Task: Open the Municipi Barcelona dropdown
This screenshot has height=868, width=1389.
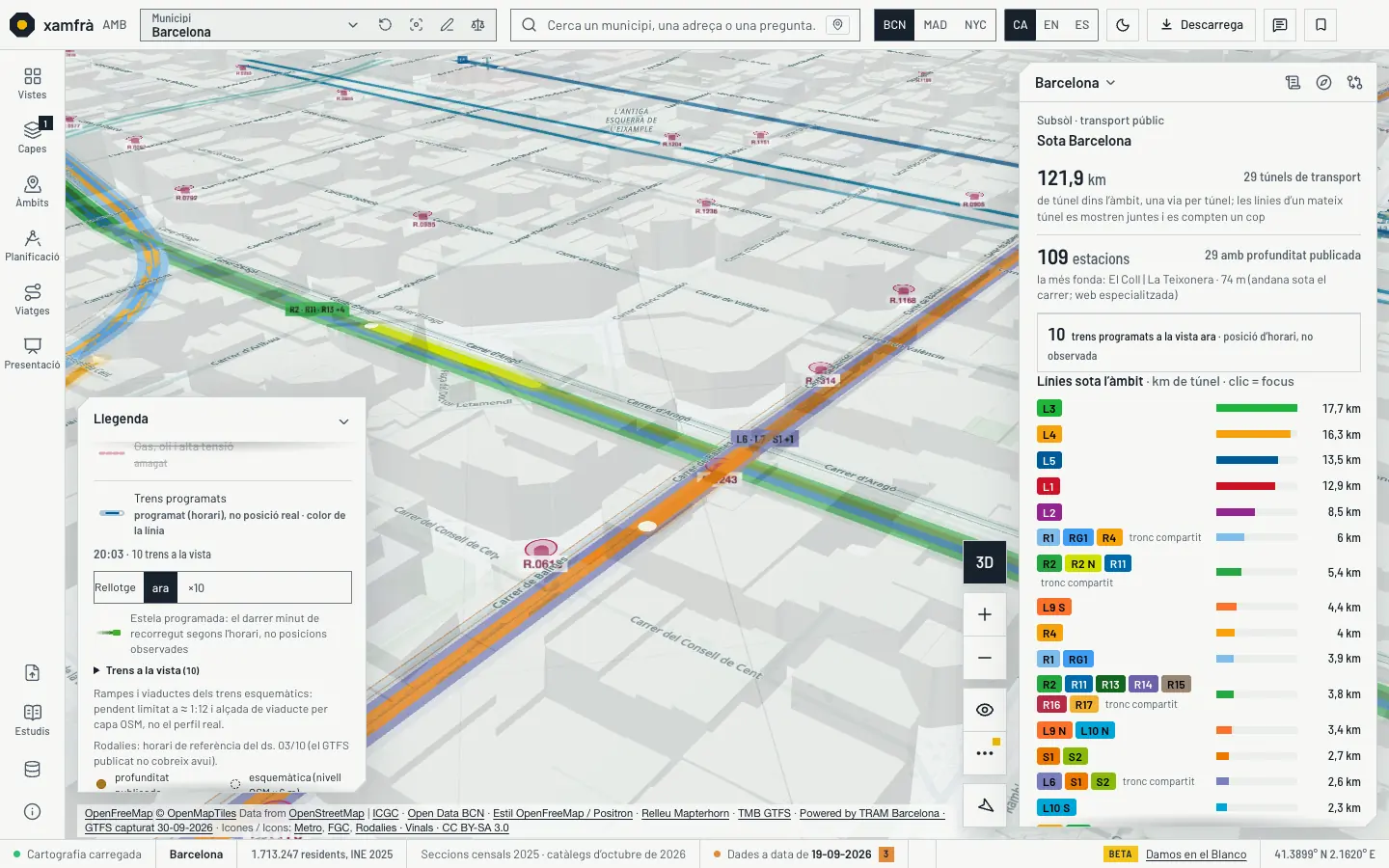Action: click(255, 25)
